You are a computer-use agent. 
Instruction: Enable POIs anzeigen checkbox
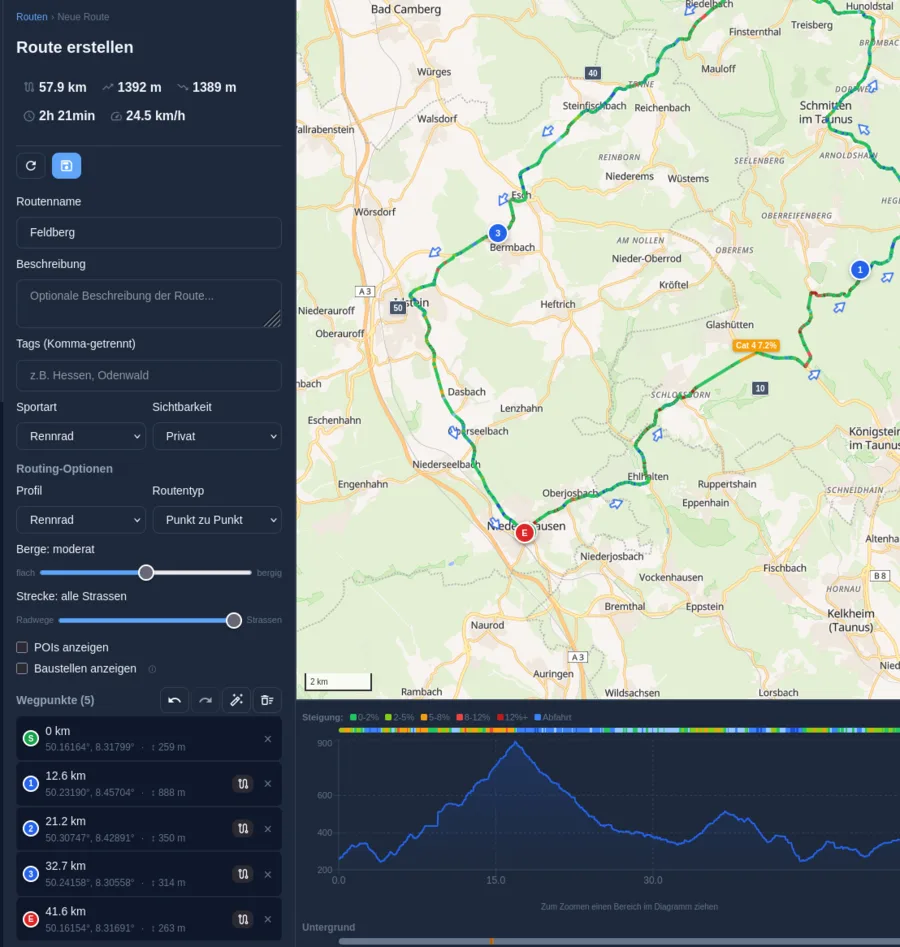pos(22,647)
